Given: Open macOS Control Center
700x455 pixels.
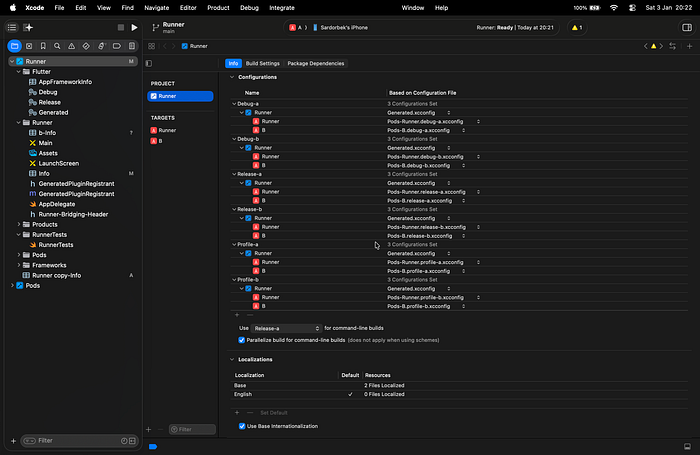Looking at the screenshot, I should [x=632, y=8].
